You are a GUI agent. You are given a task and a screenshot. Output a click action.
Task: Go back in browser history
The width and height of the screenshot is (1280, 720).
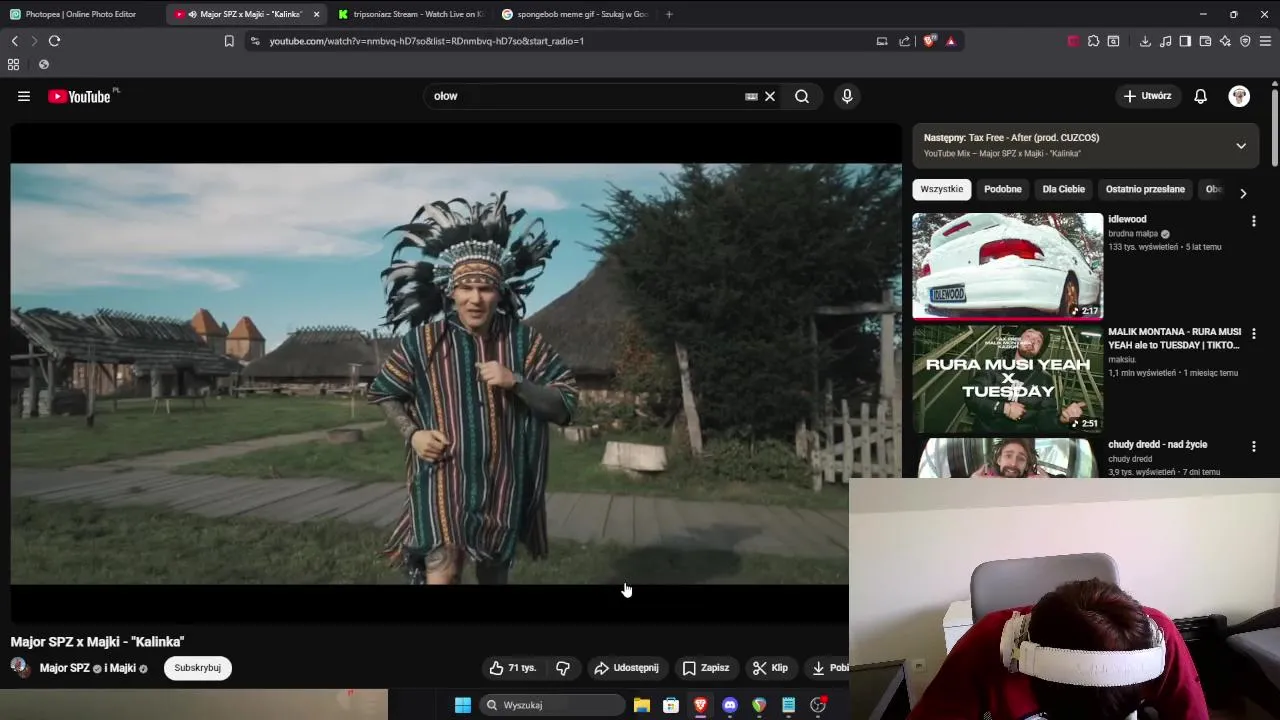click(x=14, y=41)
